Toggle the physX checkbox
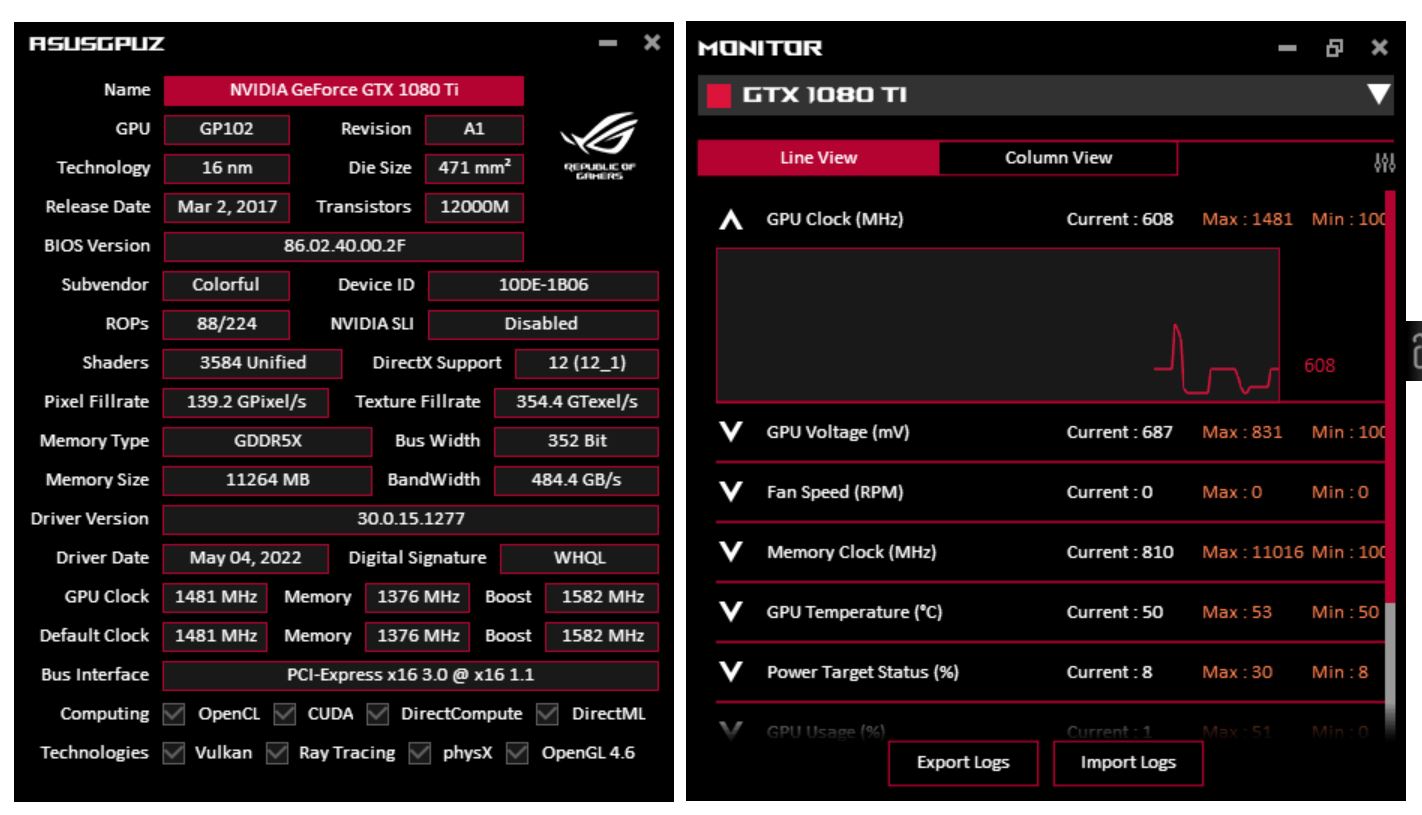Image resolution: width=1422 pixels, height=815 pixels. pos(419,752)
